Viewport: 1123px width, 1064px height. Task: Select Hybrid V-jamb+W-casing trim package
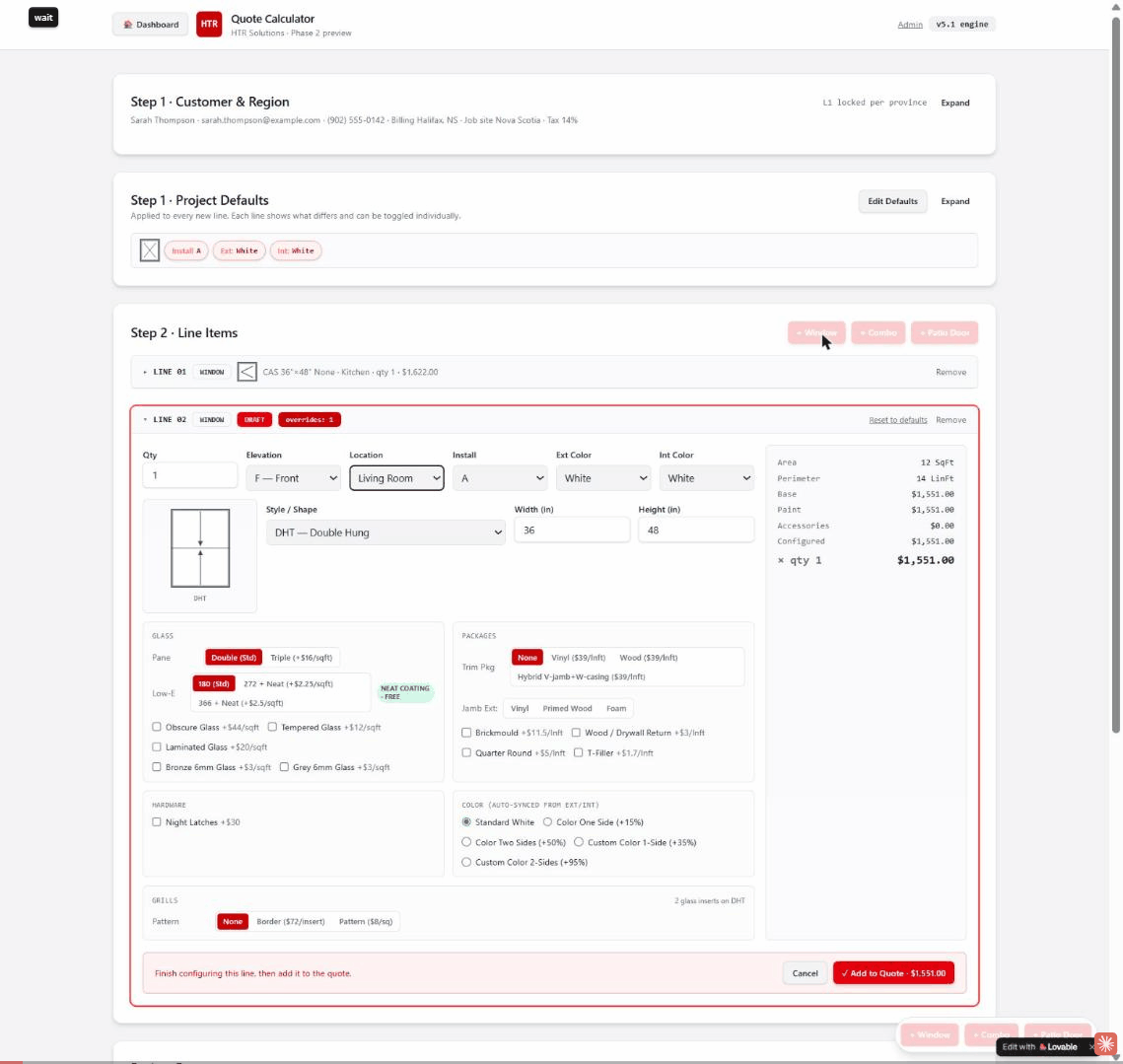[581, 676]
